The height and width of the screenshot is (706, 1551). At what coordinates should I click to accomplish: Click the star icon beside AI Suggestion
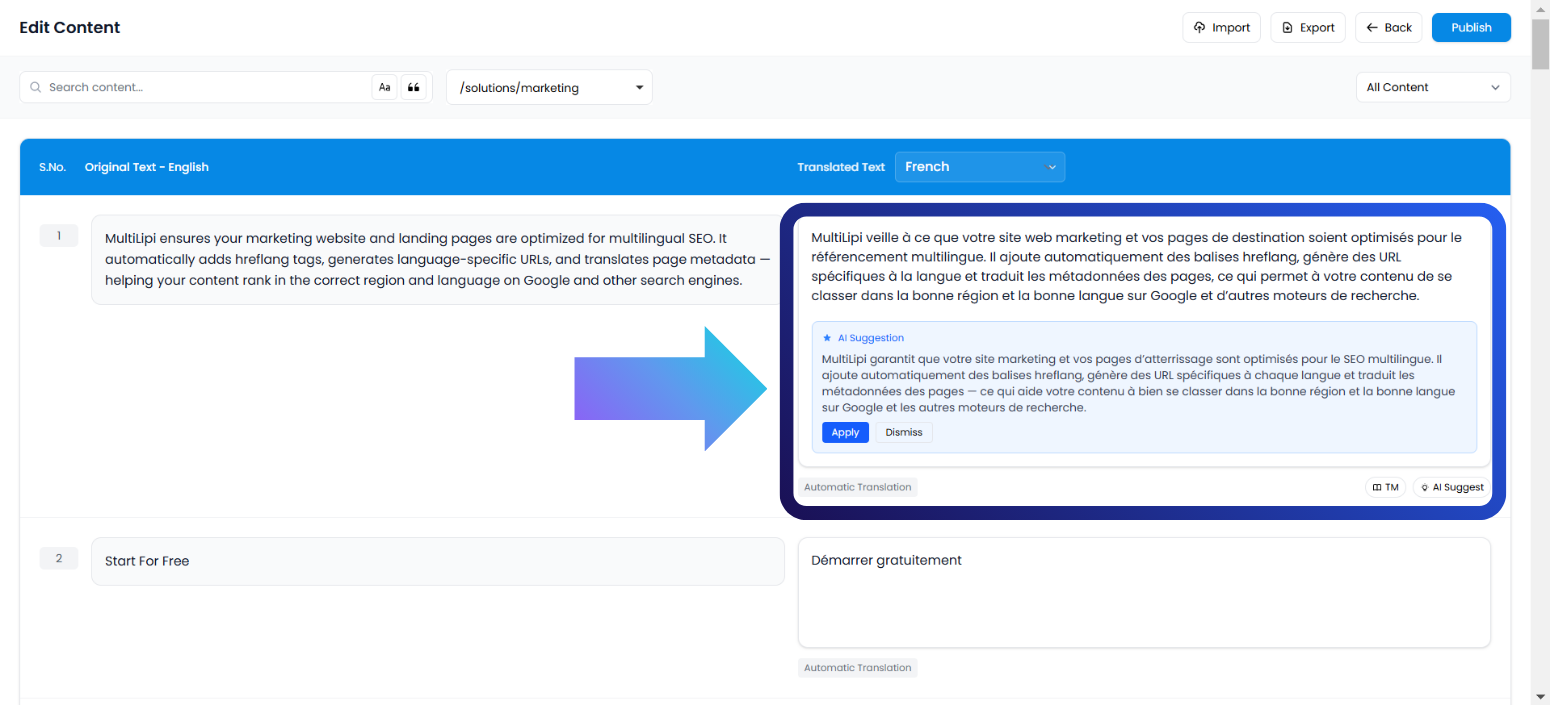826,337
